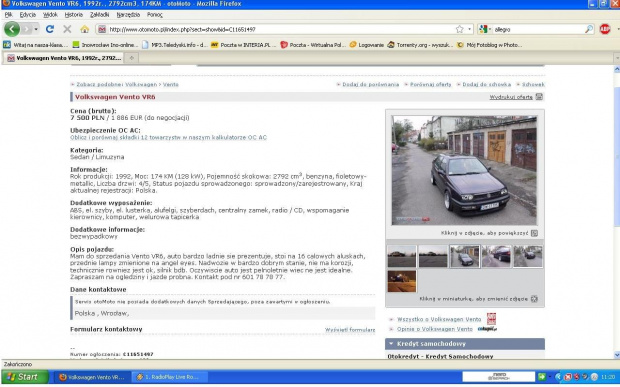
Task: Click the print icon next to Wydrukuj ofertę
Action: click(539, 97)
